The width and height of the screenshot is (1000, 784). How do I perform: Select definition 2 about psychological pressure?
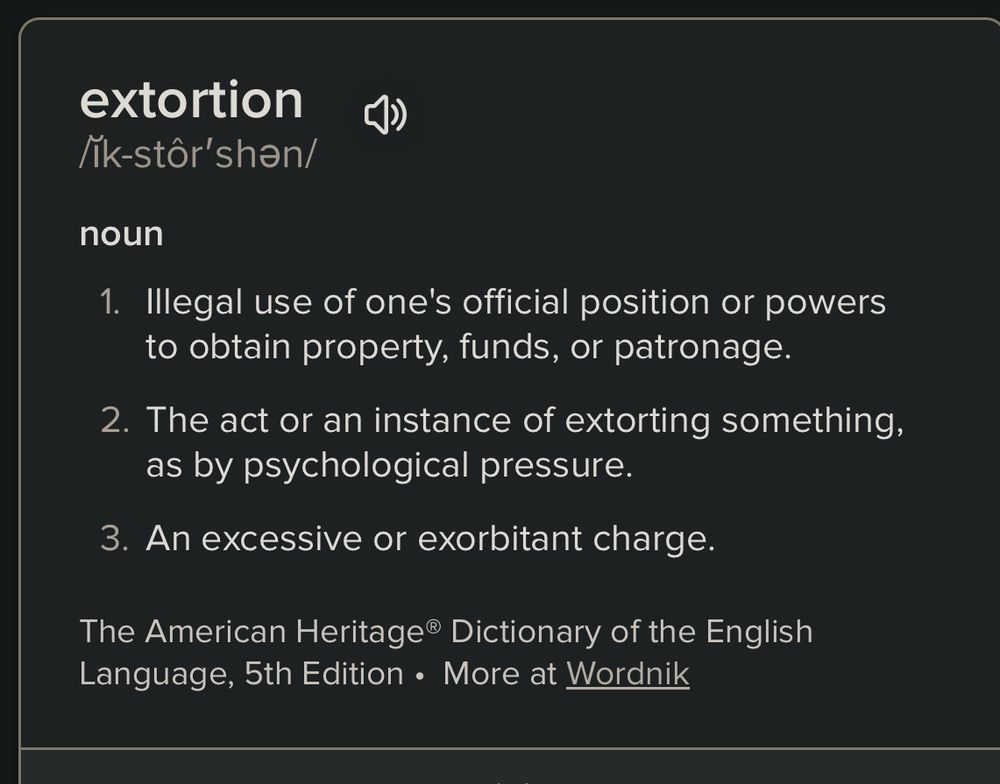(525, 441)
